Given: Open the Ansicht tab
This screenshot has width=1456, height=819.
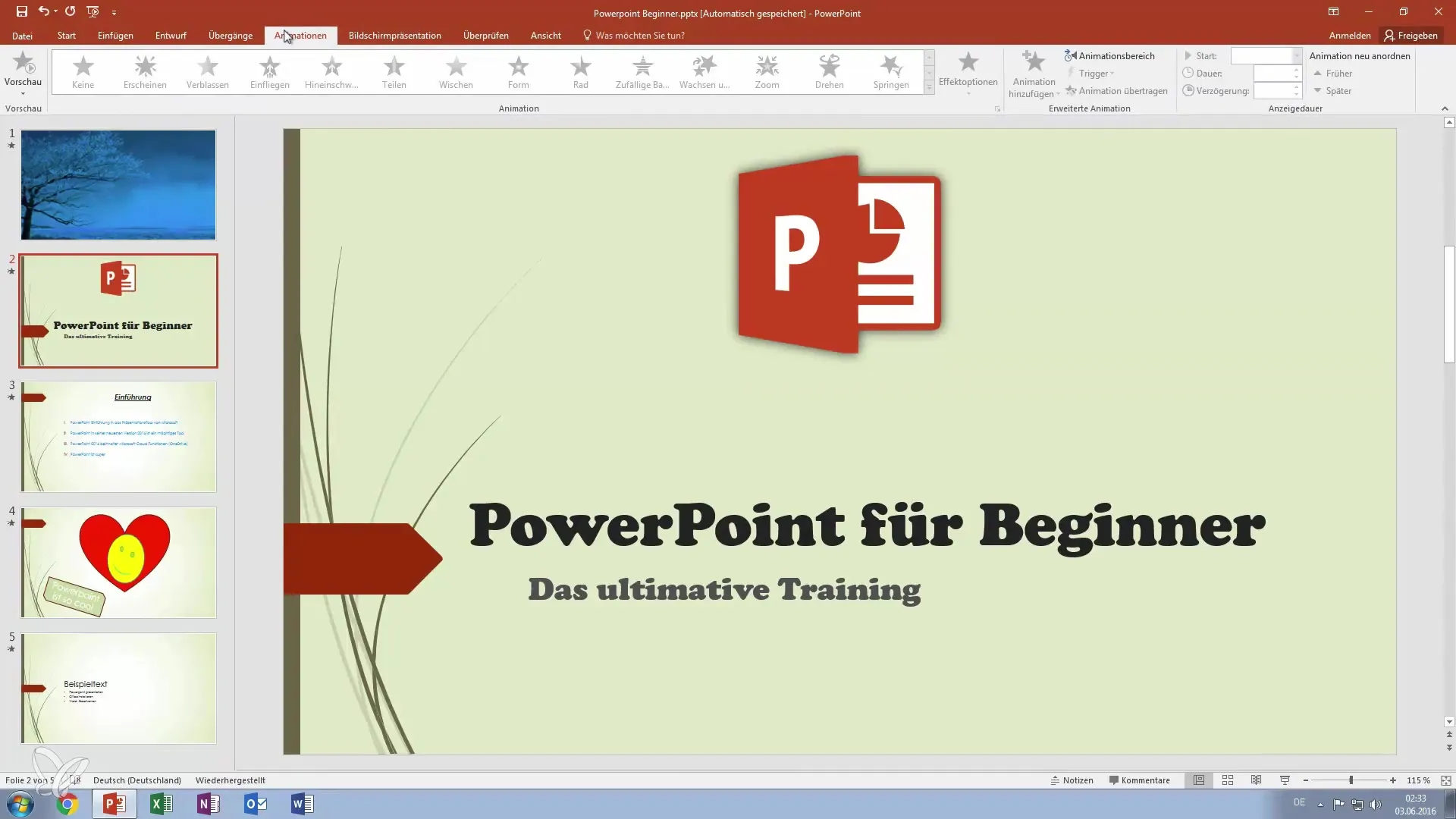Looking at the screenshot, I should pos(546,36).
